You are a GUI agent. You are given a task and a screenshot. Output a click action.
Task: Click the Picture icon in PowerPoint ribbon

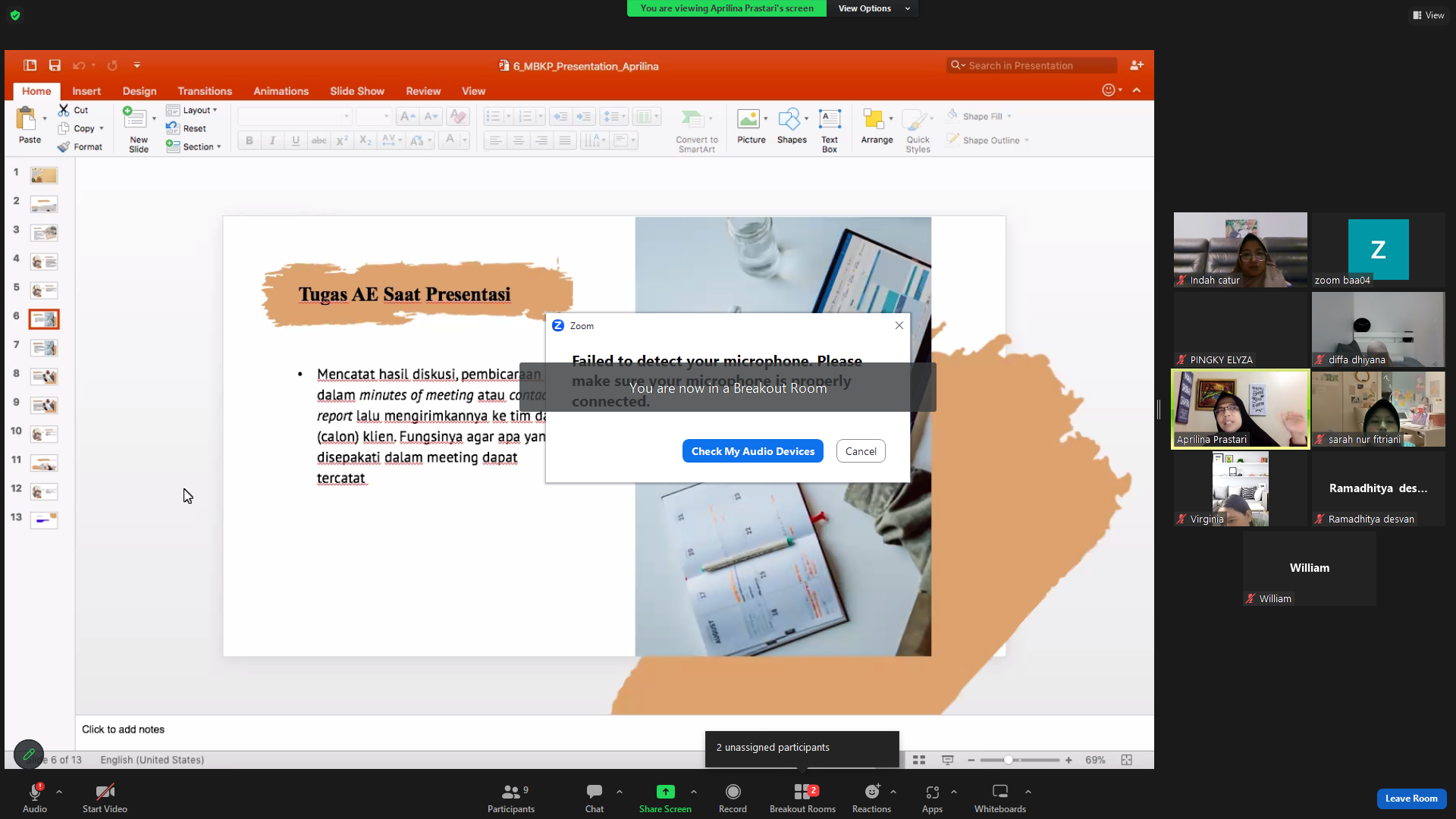748,119
